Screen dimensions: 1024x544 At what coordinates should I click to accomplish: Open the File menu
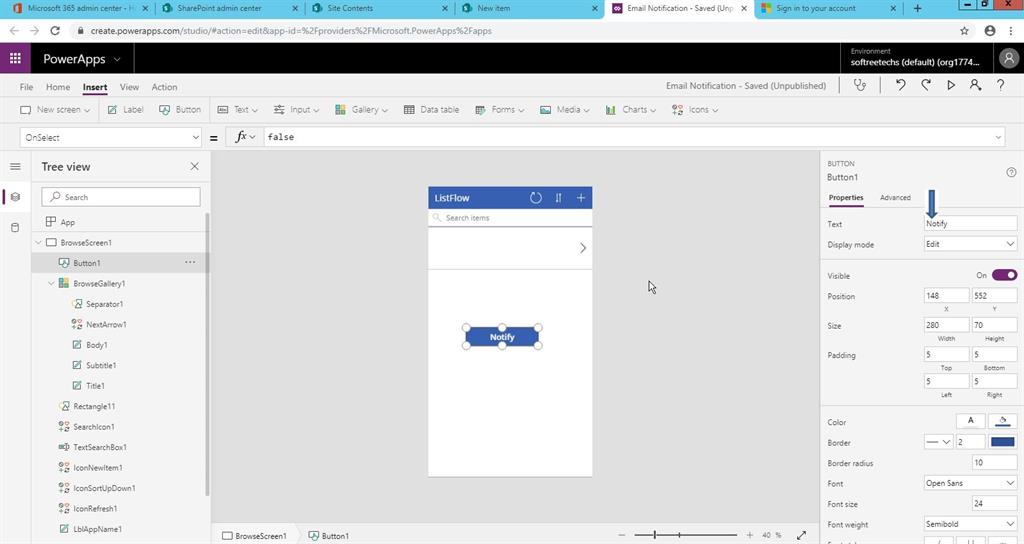(26, 87)
